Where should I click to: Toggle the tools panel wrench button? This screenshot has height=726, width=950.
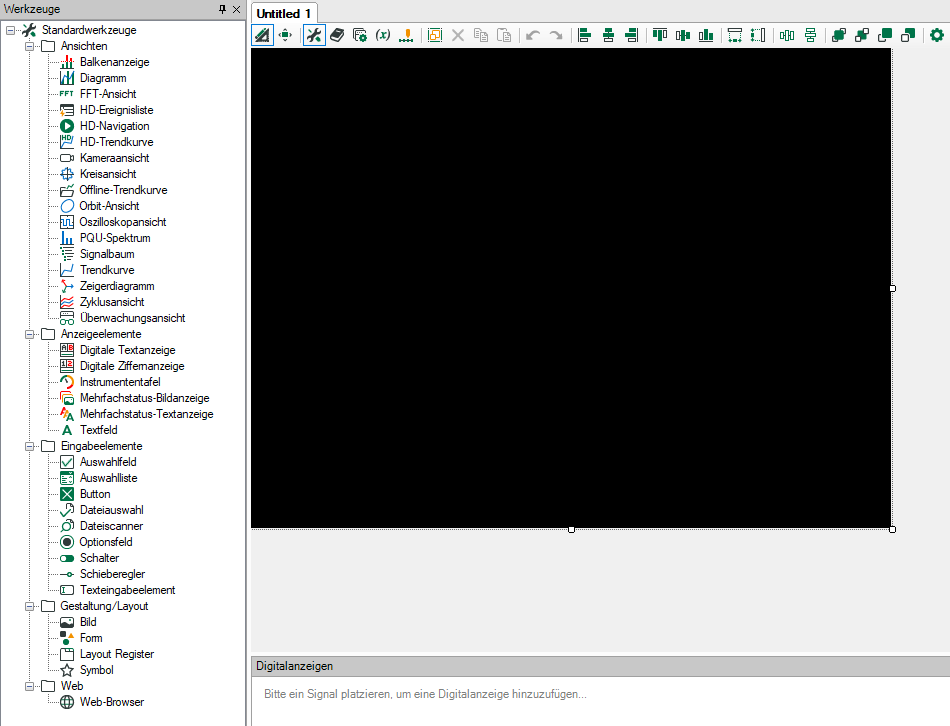tap(314, 35)
